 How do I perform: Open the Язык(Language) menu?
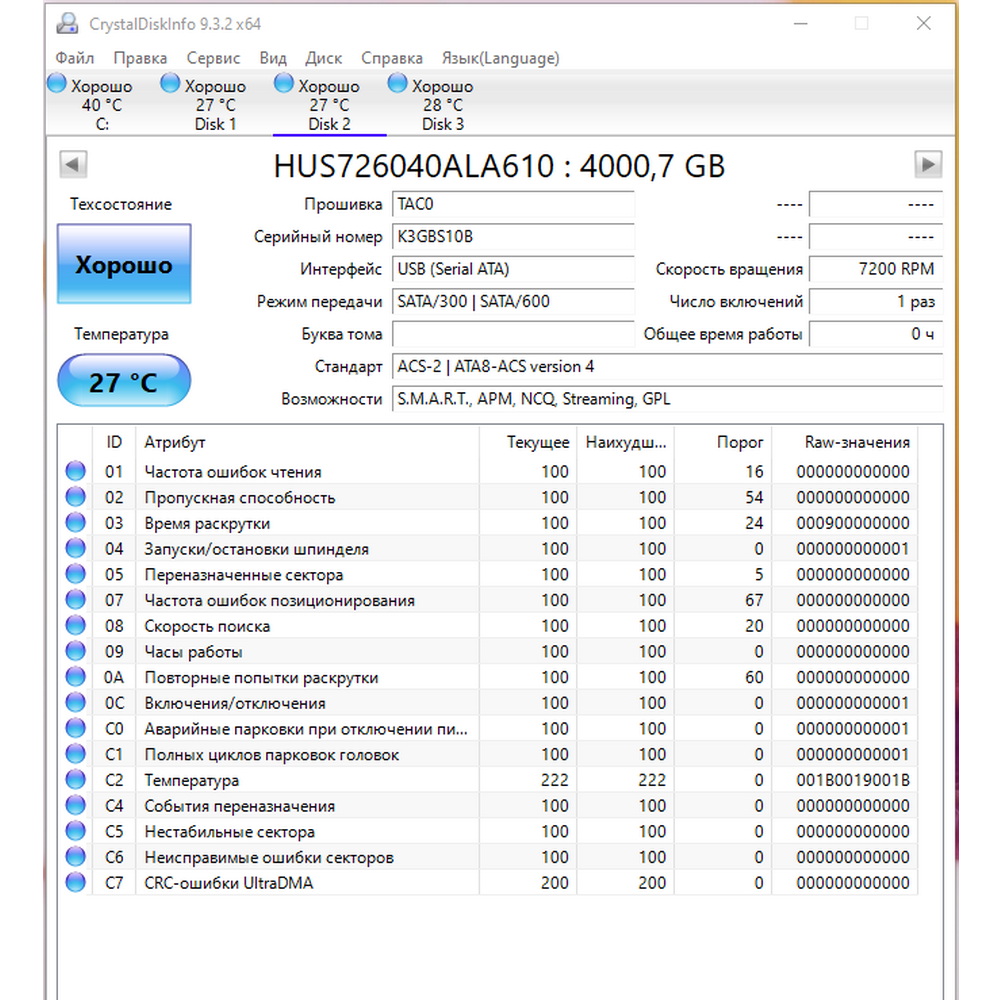501,58
